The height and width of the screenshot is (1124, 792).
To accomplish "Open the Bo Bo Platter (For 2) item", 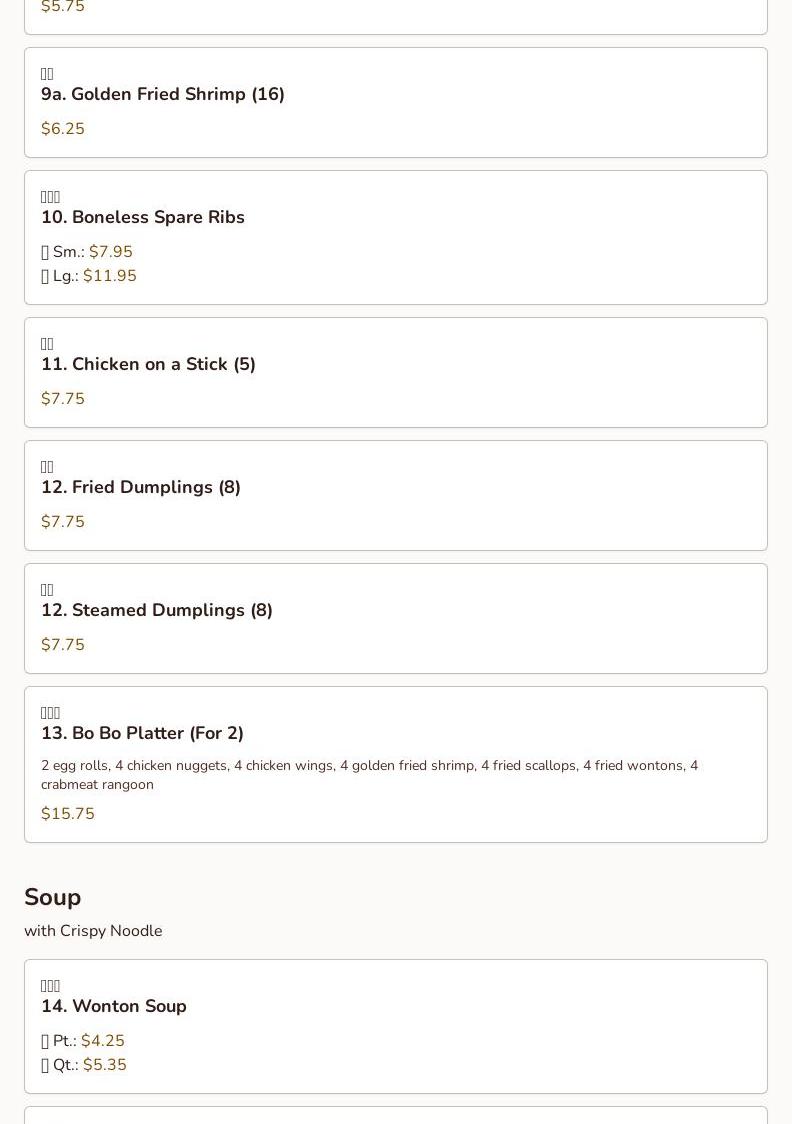I will tap(142, 733).
